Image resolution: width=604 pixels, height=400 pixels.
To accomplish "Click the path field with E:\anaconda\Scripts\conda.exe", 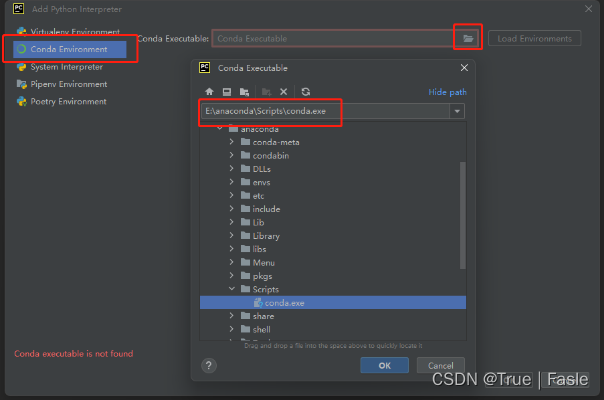I will coord(325,111).
